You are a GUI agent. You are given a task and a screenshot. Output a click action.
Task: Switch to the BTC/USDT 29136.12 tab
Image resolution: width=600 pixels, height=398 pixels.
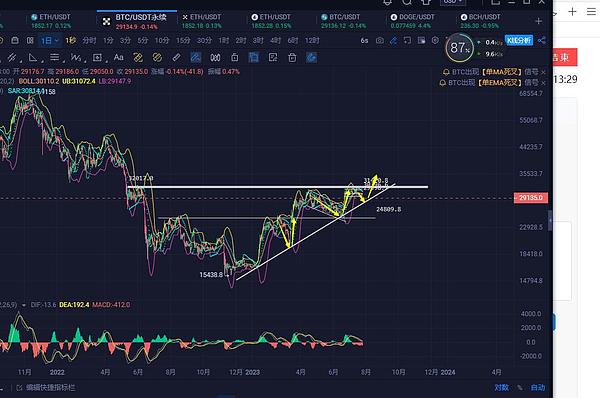pos(344,21)
